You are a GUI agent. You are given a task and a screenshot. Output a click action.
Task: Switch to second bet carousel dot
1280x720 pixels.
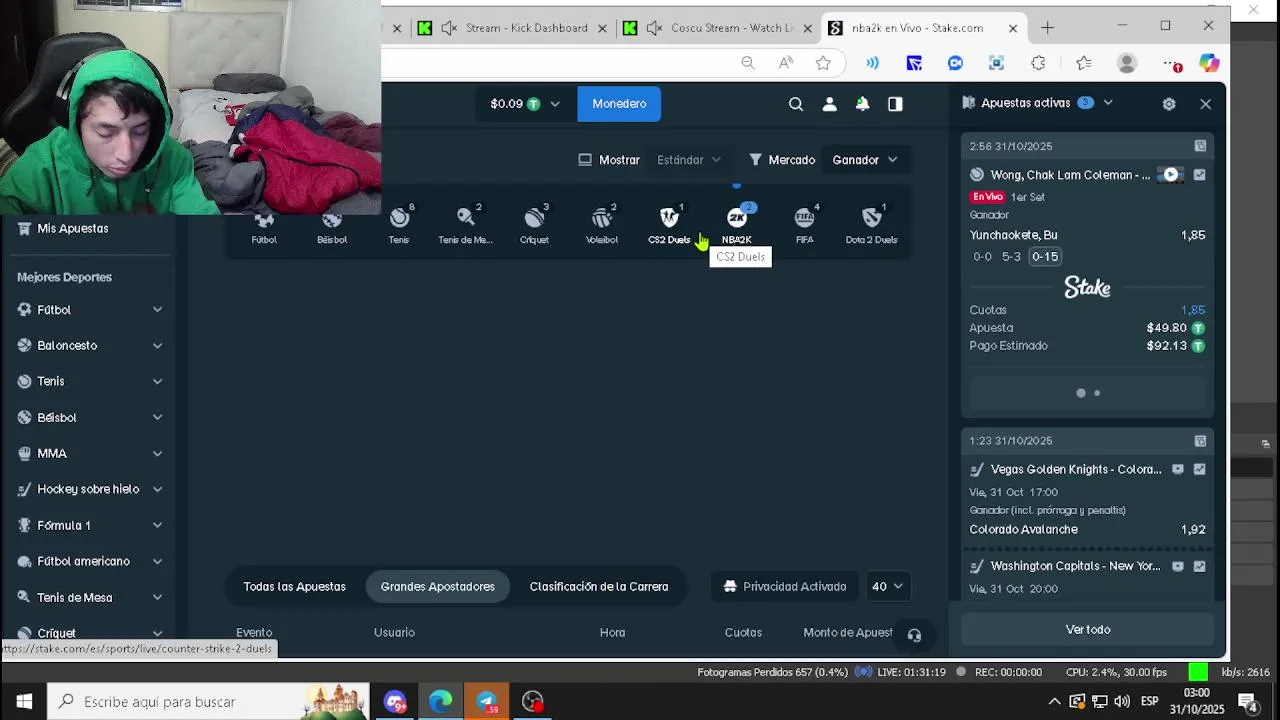(1097, 393)
